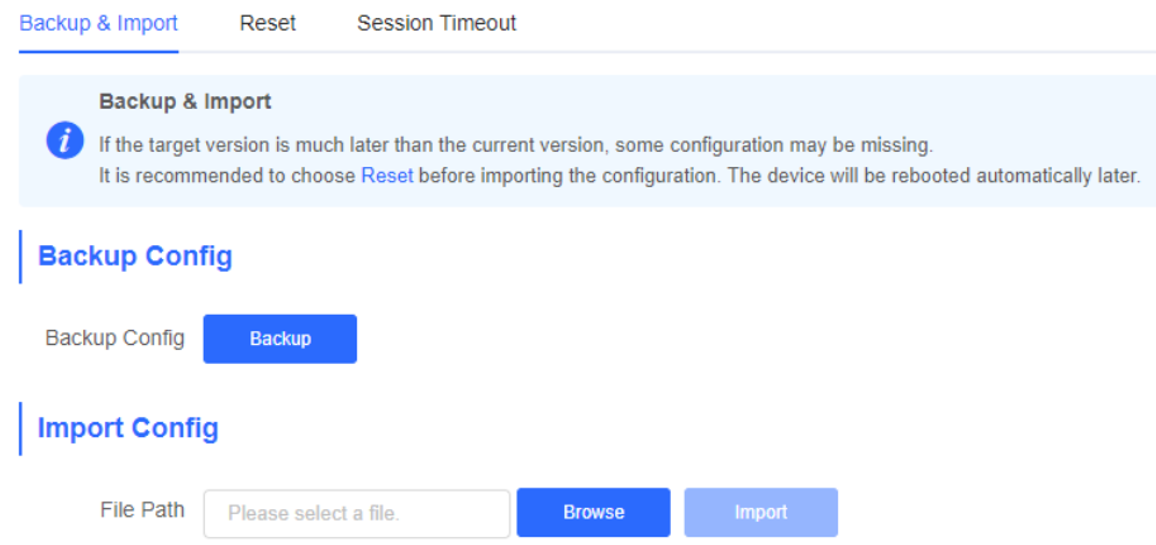Click the bold Backup & Import banner title
The image size is (1156, 545).
click(185, 102)
